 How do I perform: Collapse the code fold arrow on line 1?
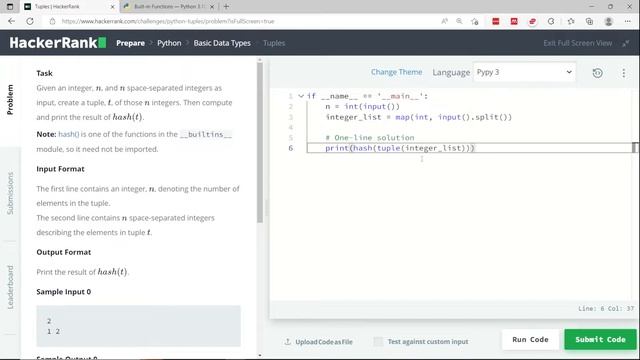pyautogui.click(x=301, y=96)
